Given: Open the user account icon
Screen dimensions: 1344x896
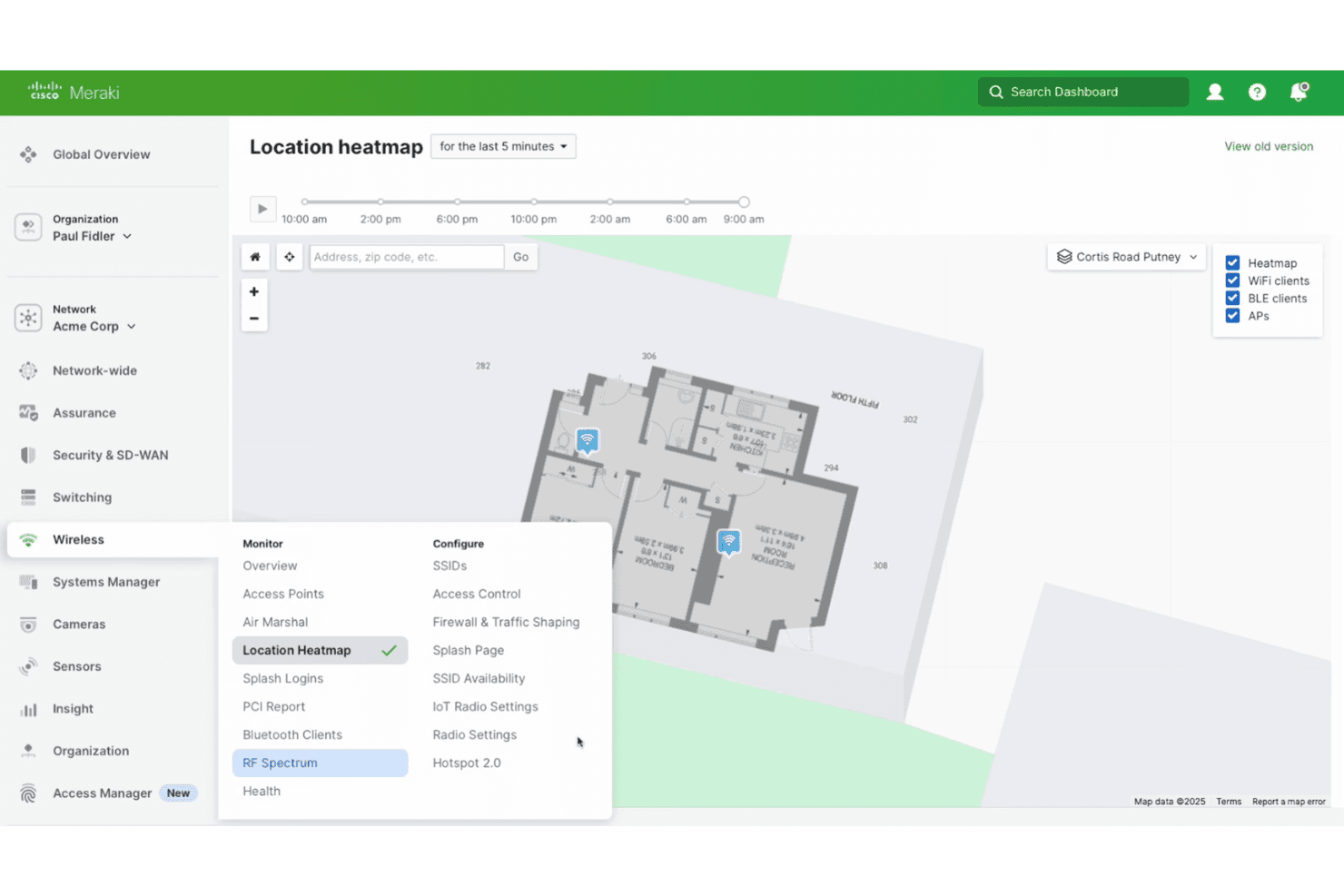Looking at the screenshot, I should tap(1215, 92).
